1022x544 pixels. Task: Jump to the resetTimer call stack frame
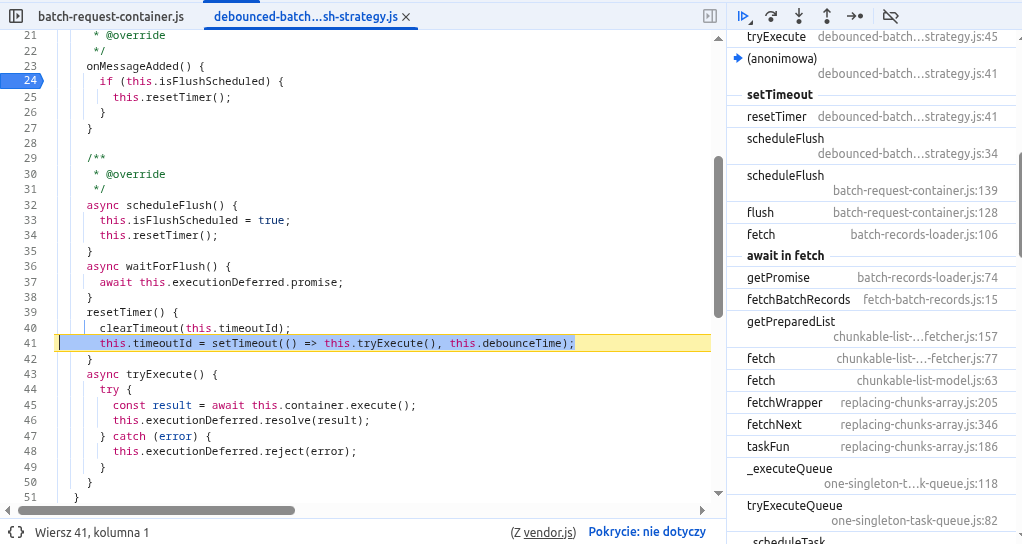click(x=776, y=117)
